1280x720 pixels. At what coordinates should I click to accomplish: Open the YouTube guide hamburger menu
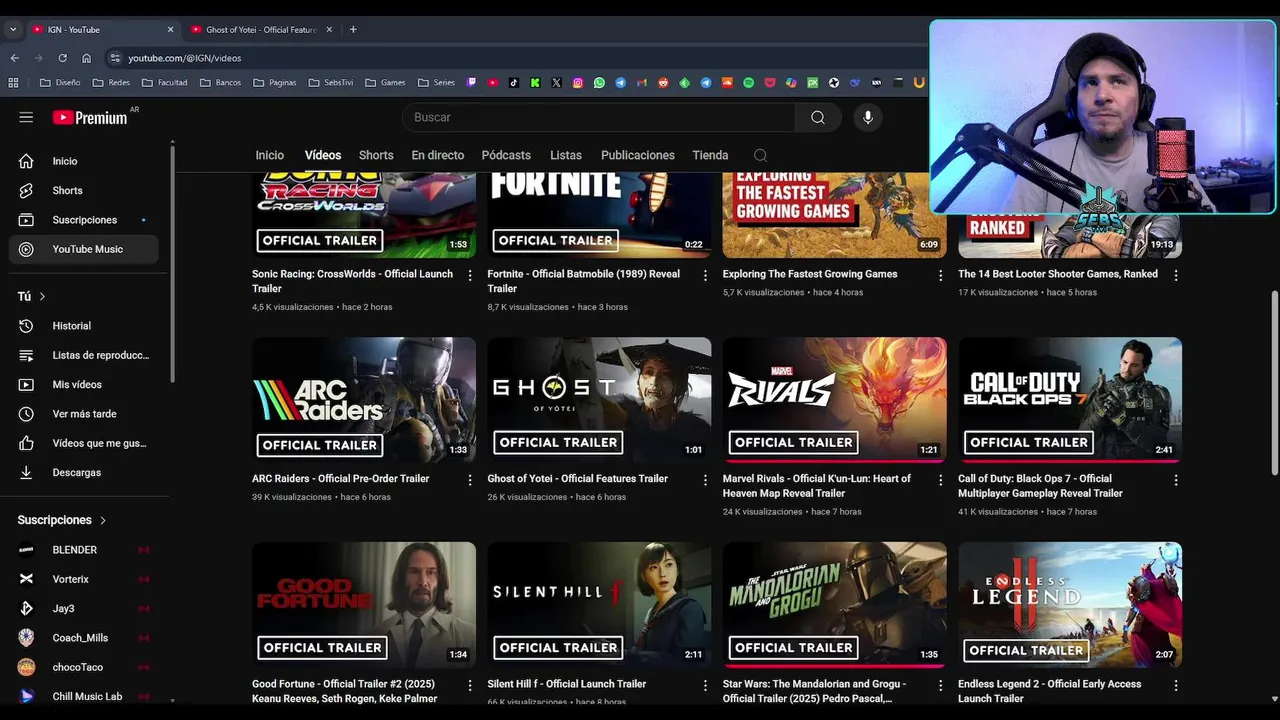coord(26,117)
